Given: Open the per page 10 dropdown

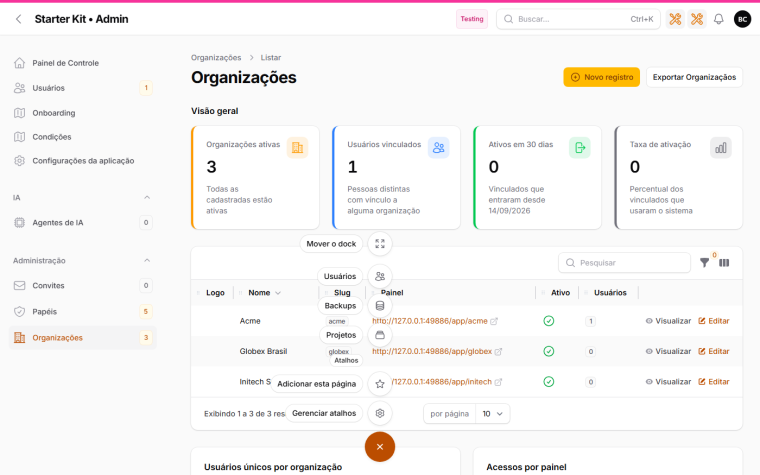Looking at the screenshot, I should (492, 414).
